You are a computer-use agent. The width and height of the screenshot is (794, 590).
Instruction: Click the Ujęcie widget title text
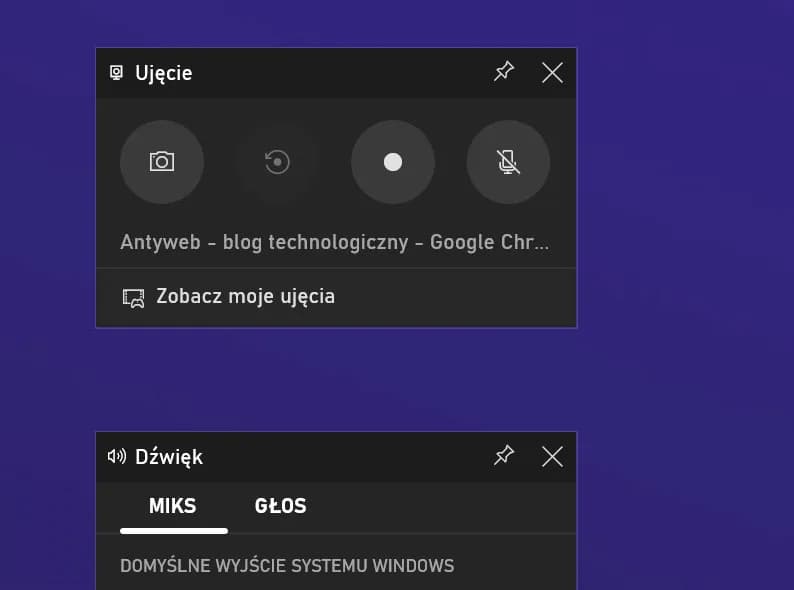click(x=164, y=73)
